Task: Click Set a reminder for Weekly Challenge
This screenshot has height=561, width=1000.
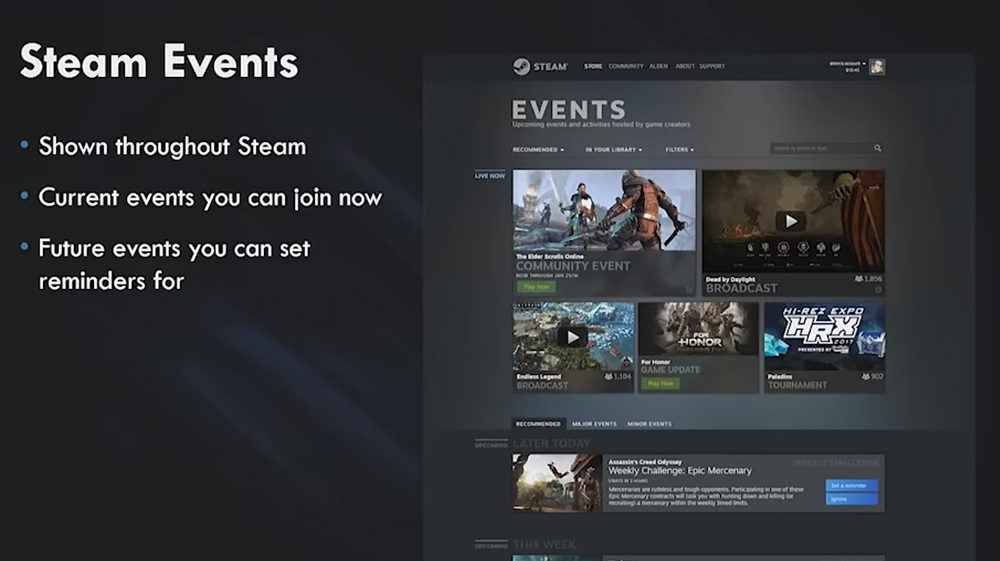Action: [851, 486]
